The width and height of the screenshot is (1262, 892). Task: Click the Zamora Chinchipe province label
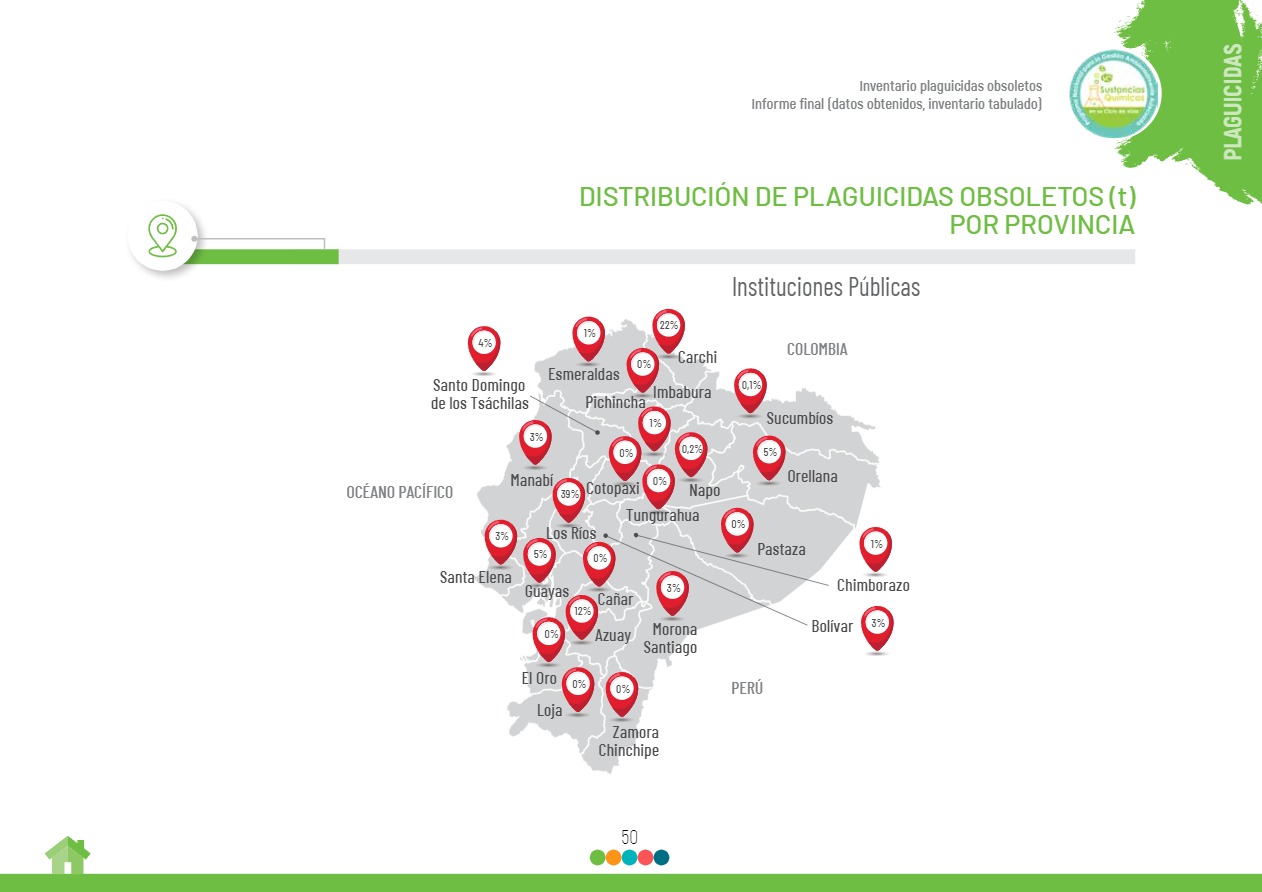[630, 741]
